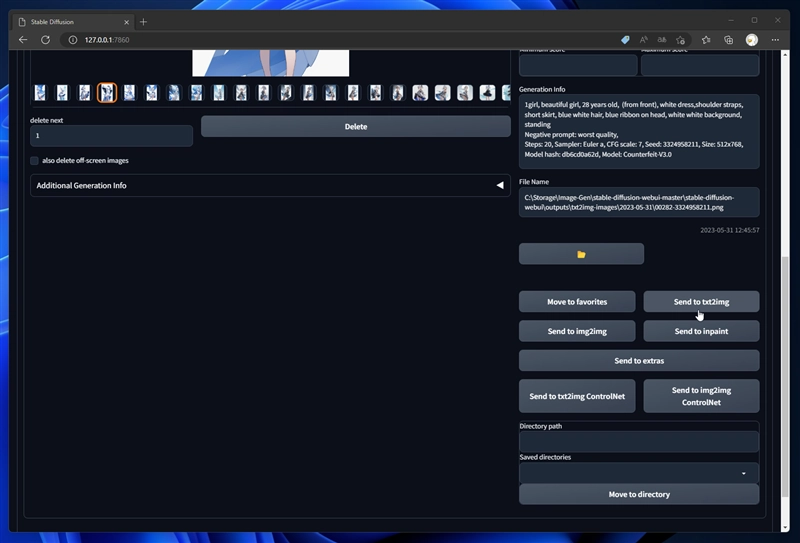Click the File Name path text box
Viewport: 800px width, 543px height.
[639, 202]
